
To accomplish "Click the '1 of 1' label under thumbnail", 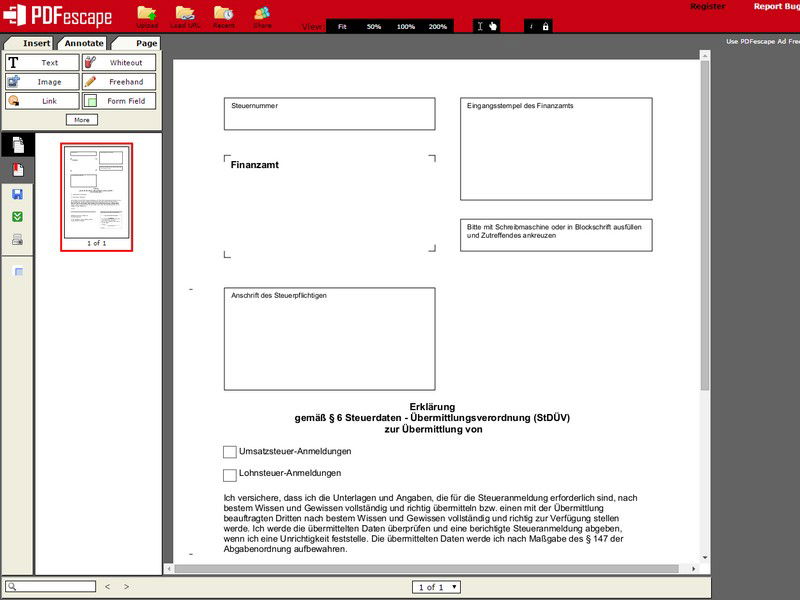I will tap(97, 243).
